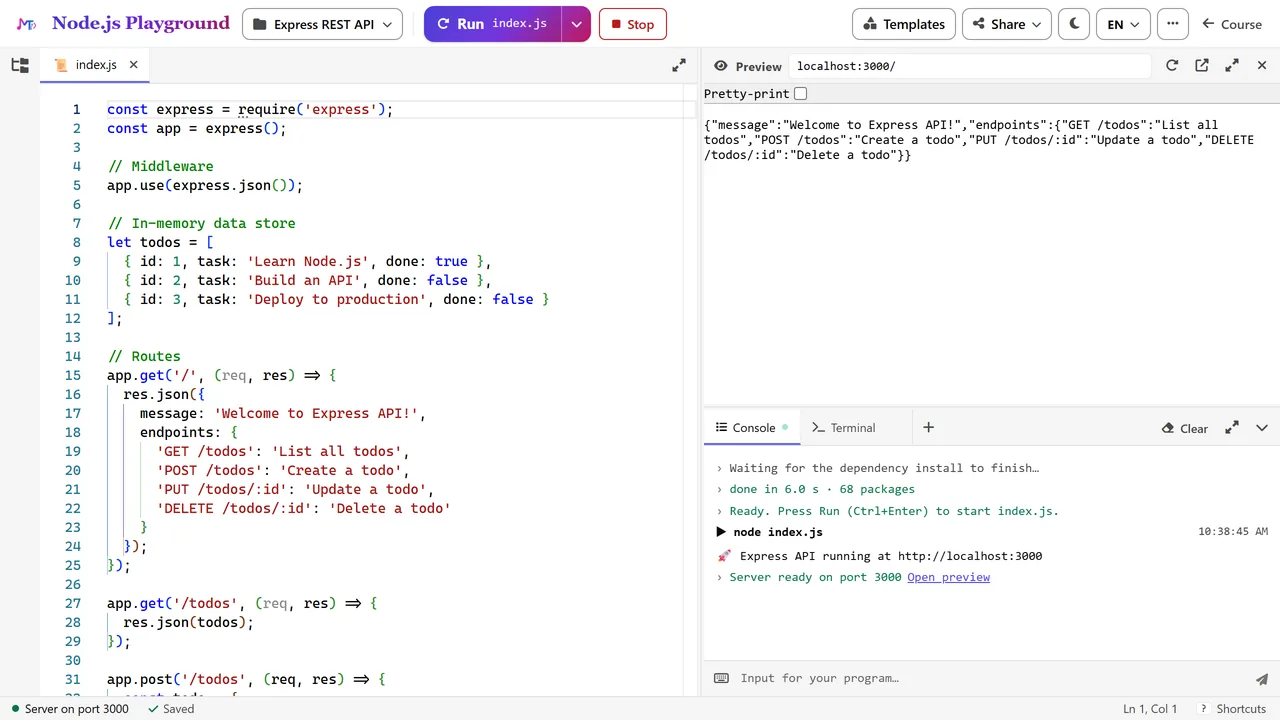Open the Express REST API project dropdown
This screenshot has width=1280, height=720.
[322, 24]
